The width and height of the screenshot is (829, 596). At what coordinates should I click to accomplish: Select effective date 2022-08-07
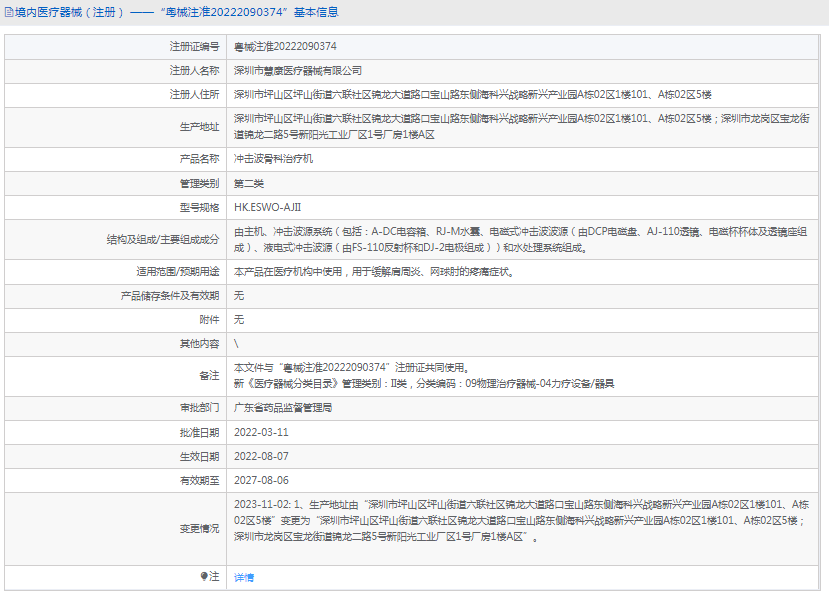coord(261,456)
